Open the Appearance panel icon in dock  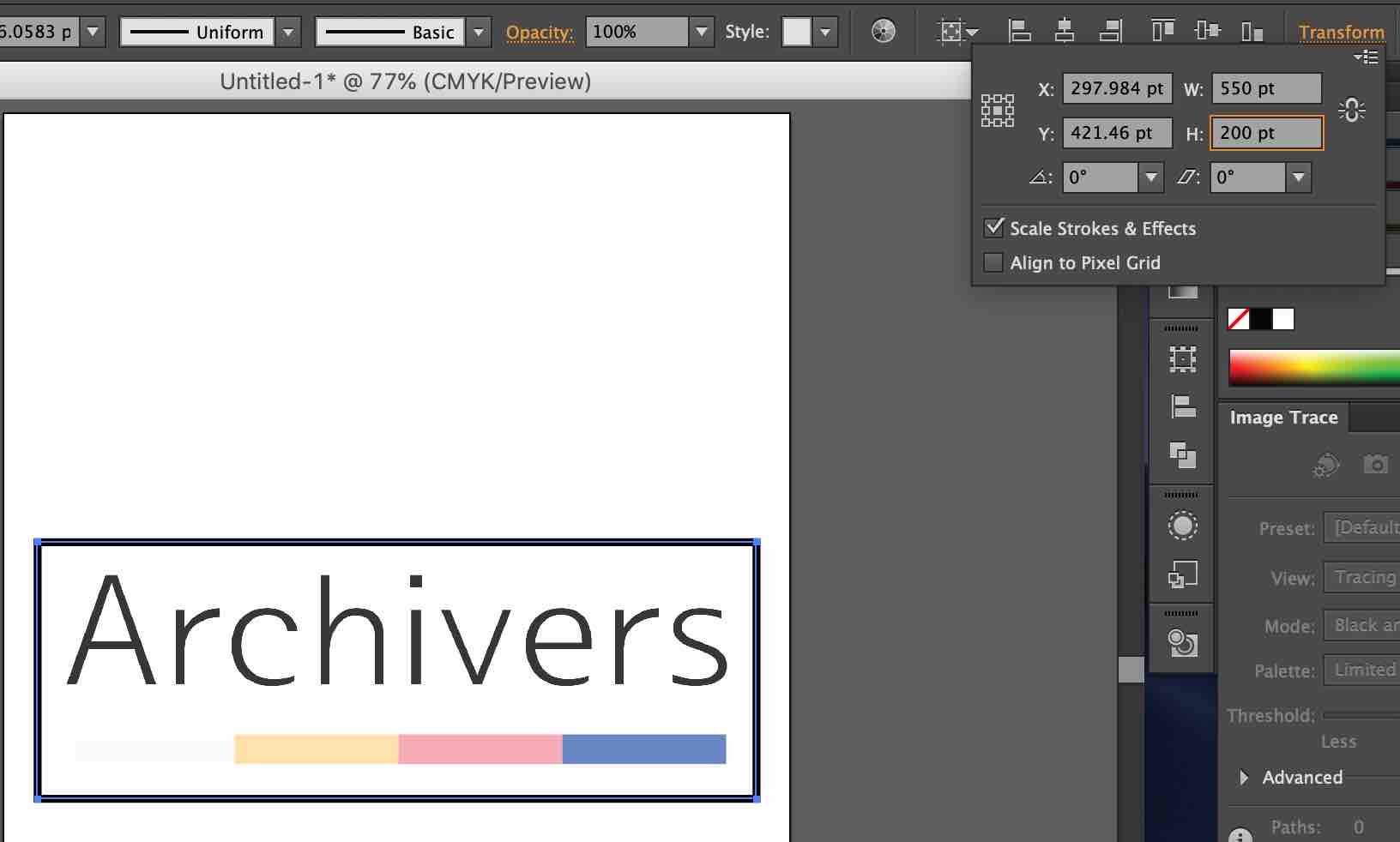(x=1183, y=525)
